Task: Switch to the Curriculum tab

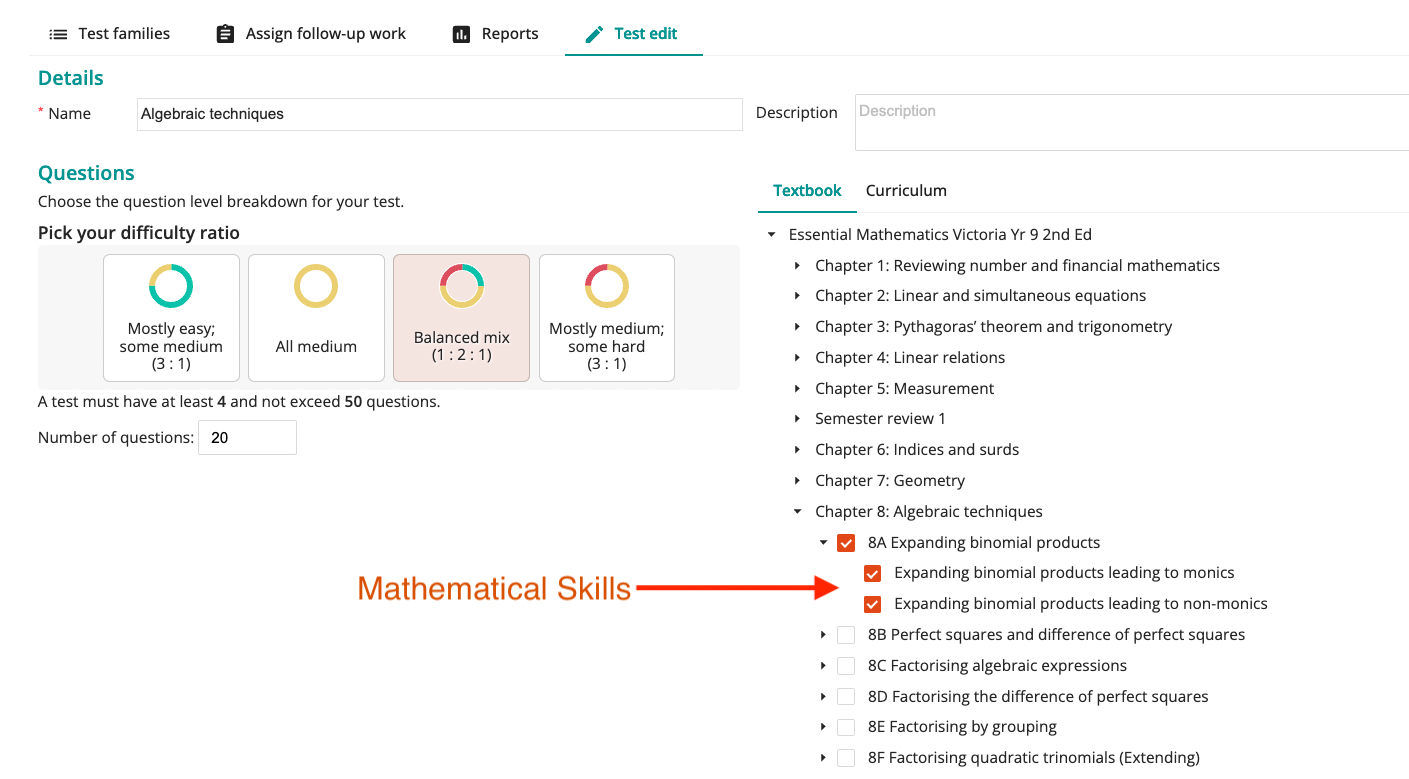Action: click(x=906, y=191)
